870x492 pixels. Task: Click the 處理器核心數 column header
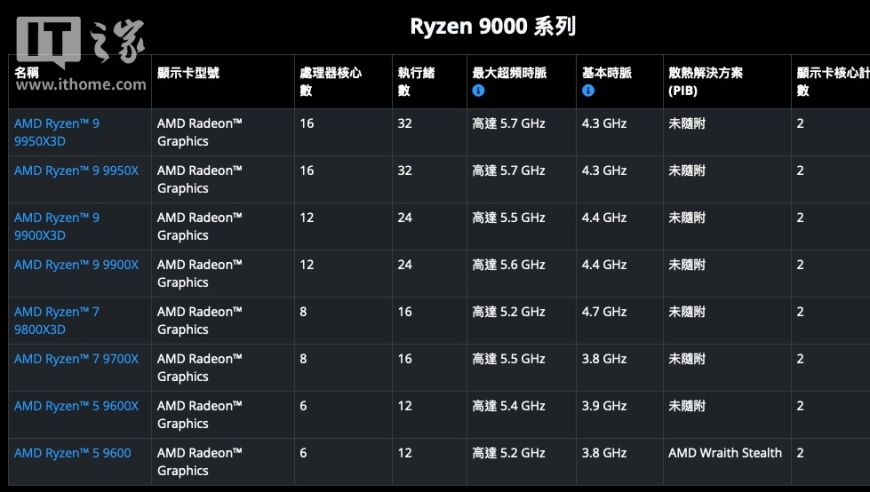click(x=331, y=82)
